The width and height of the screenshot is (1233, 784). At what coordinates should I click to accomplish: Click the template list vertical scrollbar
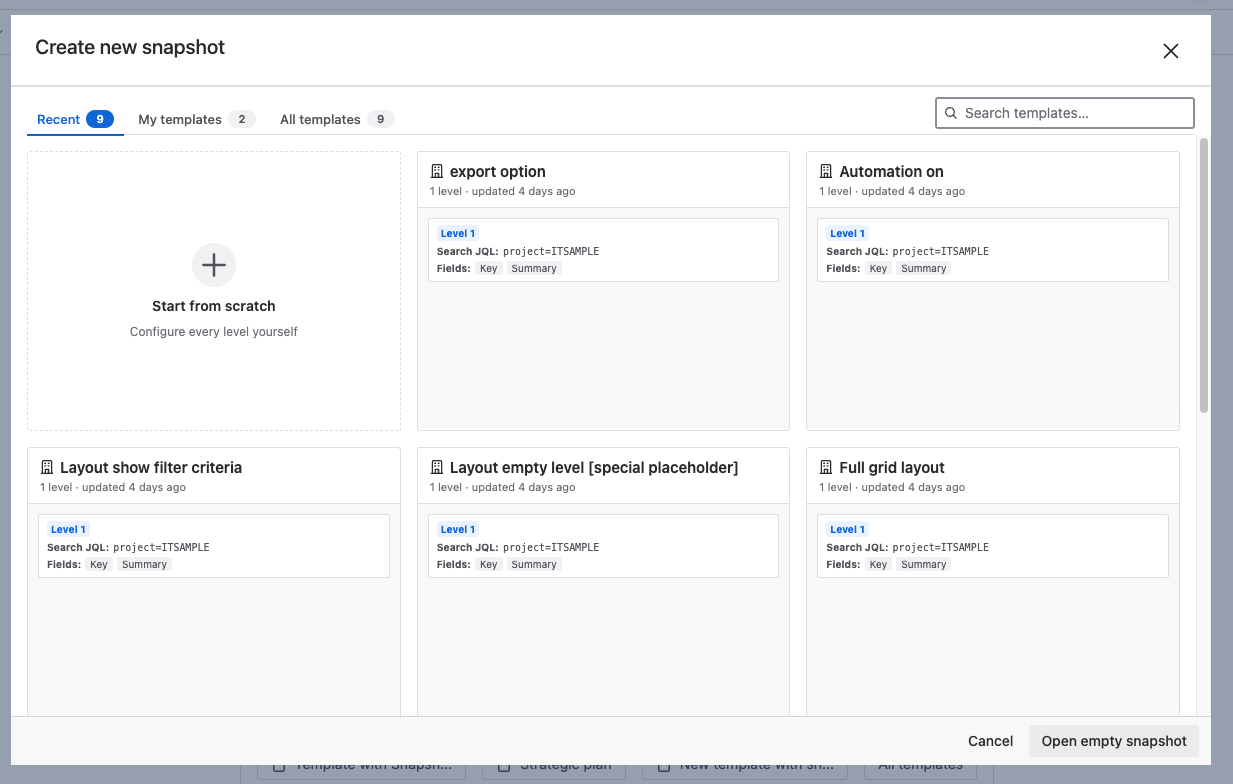[x=1204, y=275]
